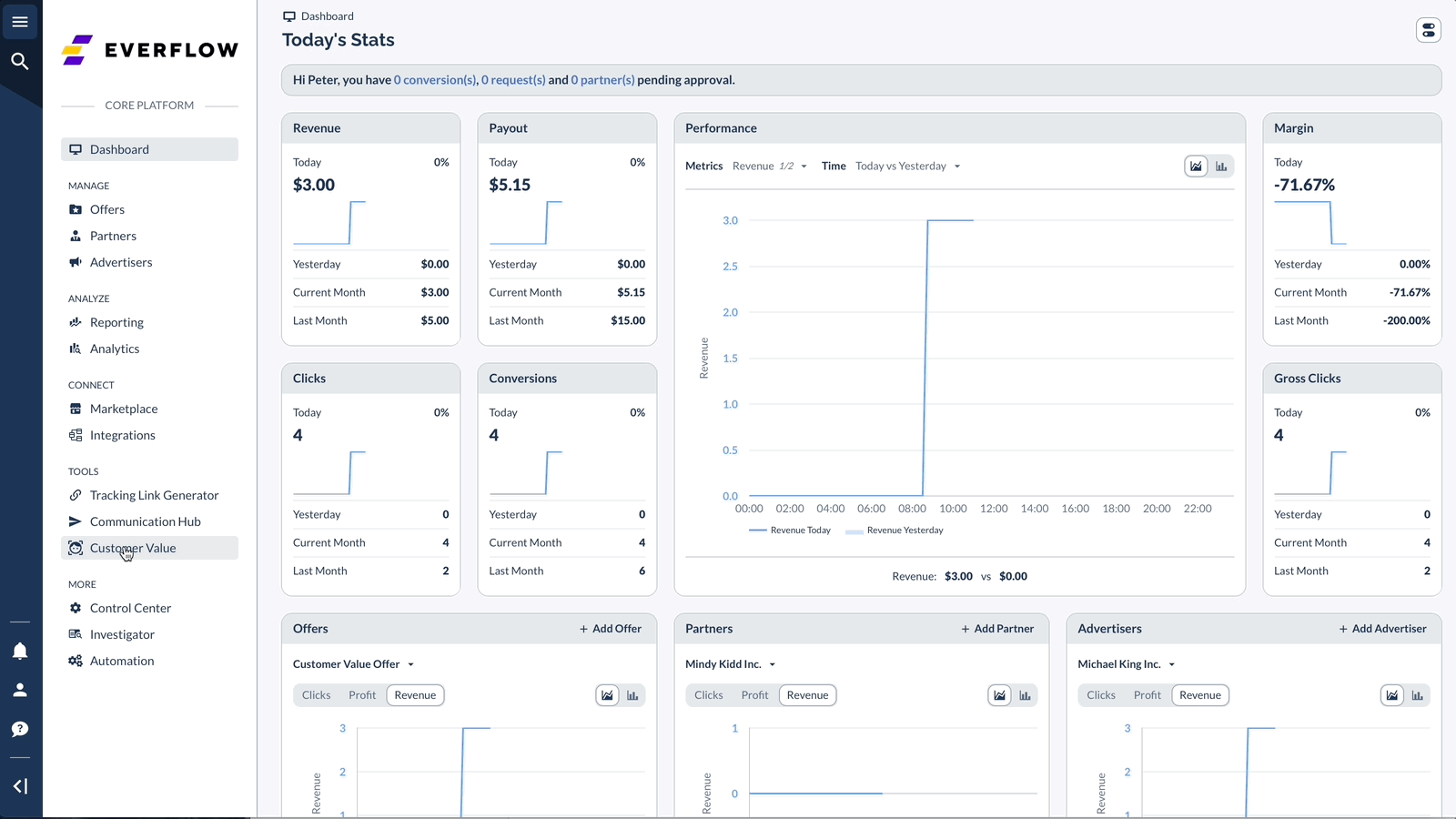Open Customer Value in sidebar

[150, 548]
